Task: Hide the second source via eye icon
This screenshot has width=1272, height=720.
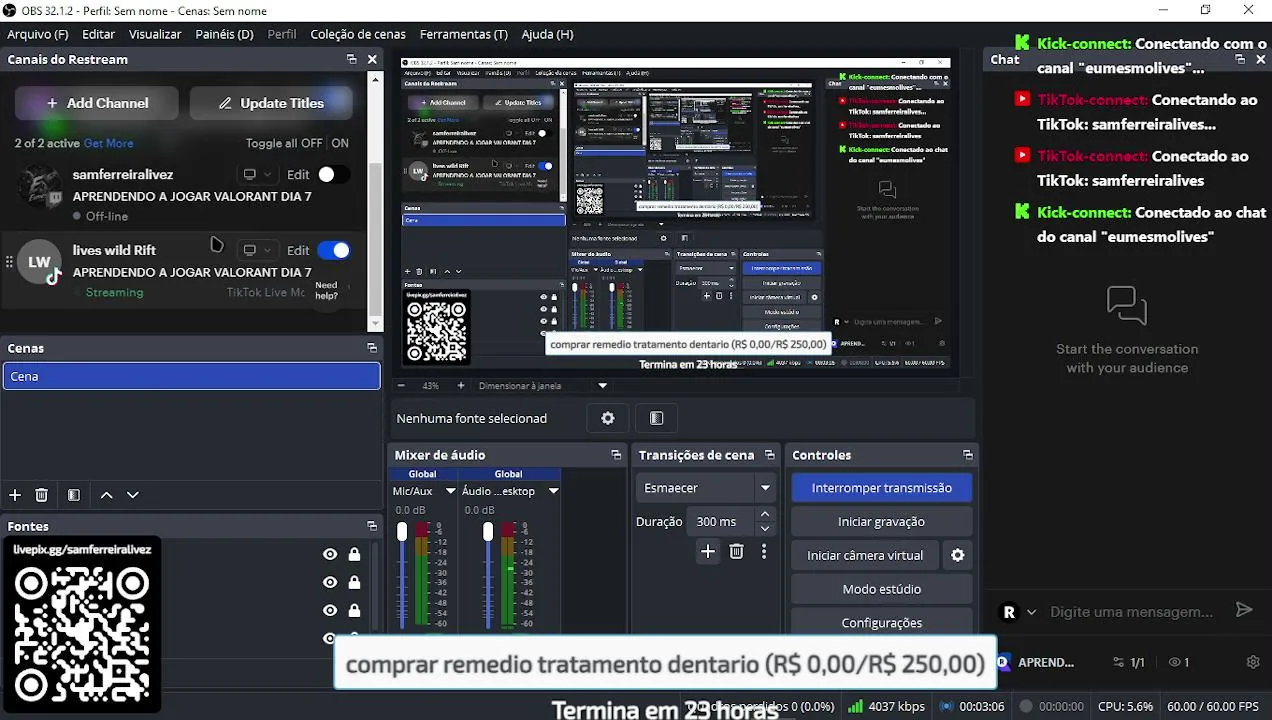Action: (330, 582)
